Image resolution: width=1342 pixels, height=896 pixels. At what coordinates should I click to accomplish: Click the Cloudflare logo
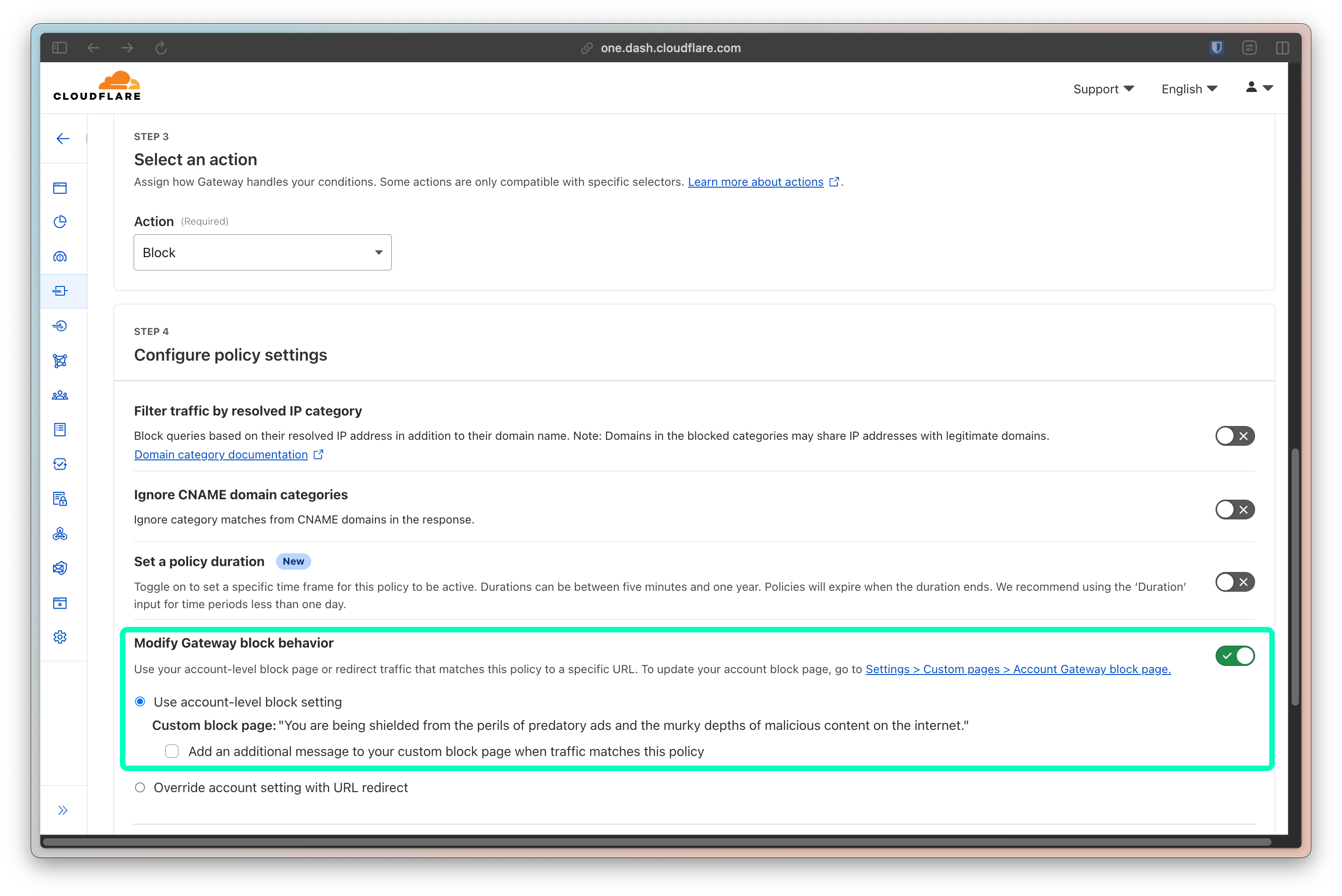click(97, 86)
